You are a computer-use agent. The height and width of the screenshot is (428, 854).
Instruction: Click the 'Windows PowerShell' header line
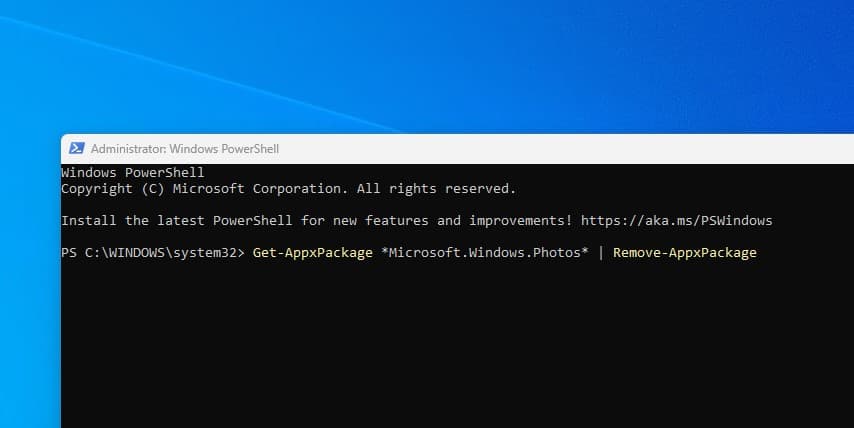[132, 172]
